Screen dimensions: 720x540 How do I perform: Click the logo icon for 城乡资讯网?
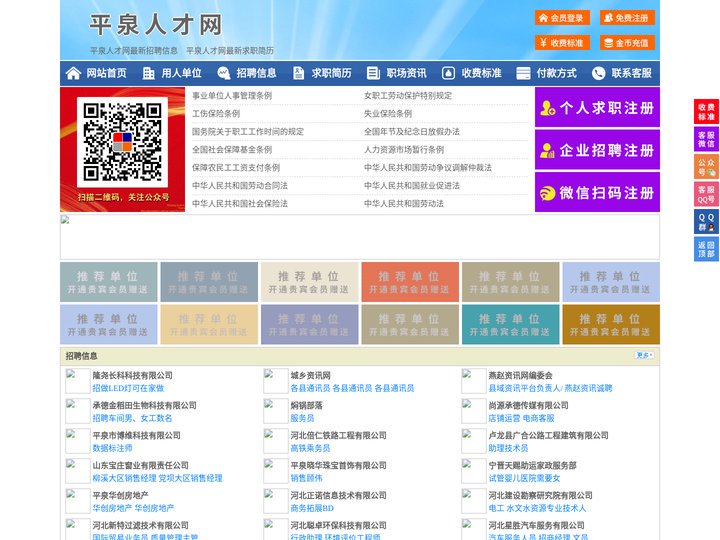pyautogui.click(x=276, y=381)
